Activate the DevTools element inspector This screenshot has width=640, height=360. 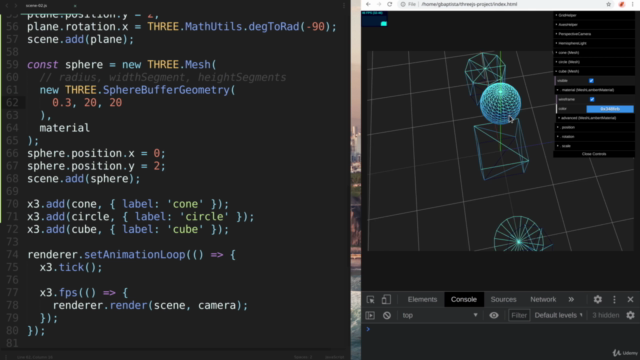tap(370, 300)
